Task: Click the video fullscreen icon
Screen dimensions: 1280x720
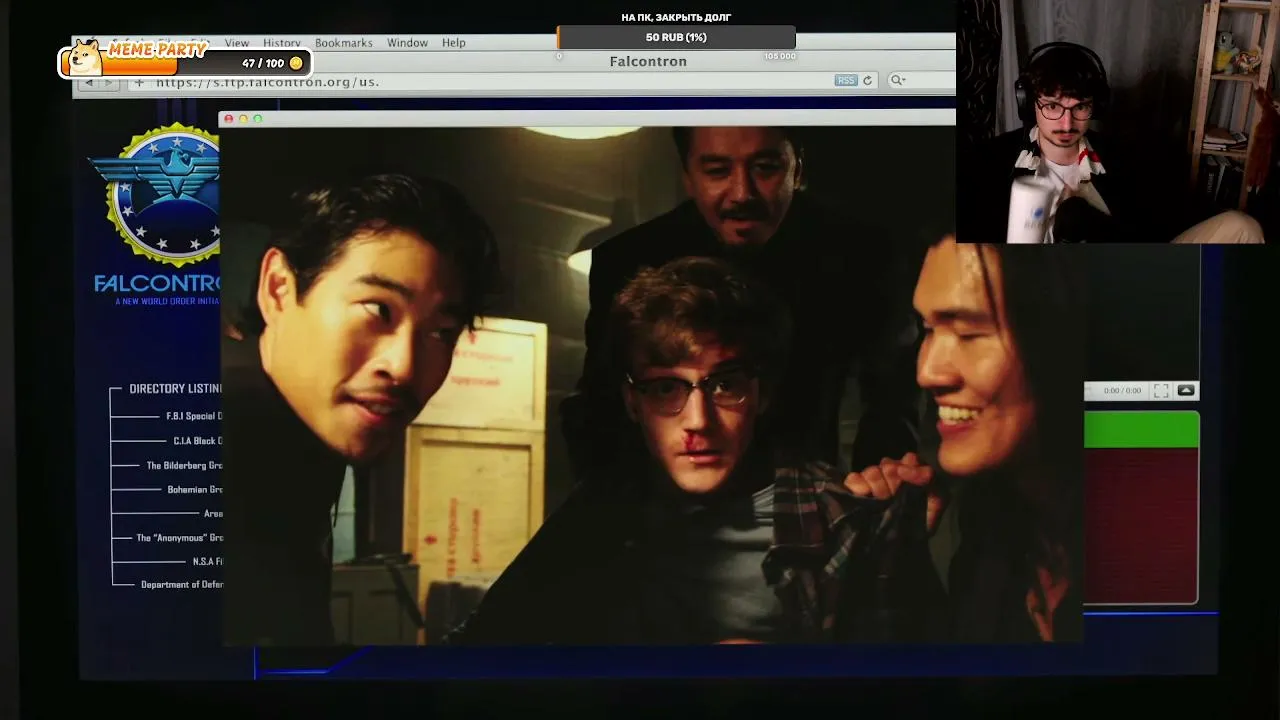Action: [1161, 391]
